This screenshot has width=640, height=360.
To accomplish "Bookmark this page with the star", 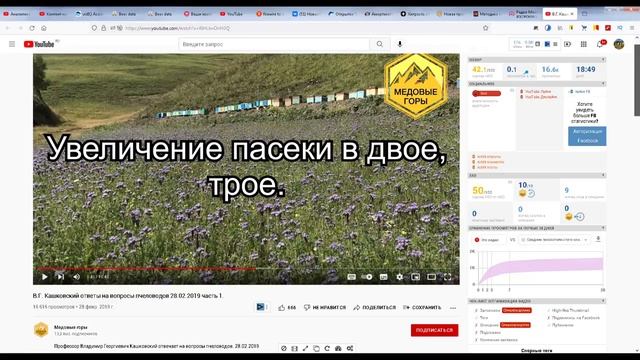I will [x=485, y=28].
